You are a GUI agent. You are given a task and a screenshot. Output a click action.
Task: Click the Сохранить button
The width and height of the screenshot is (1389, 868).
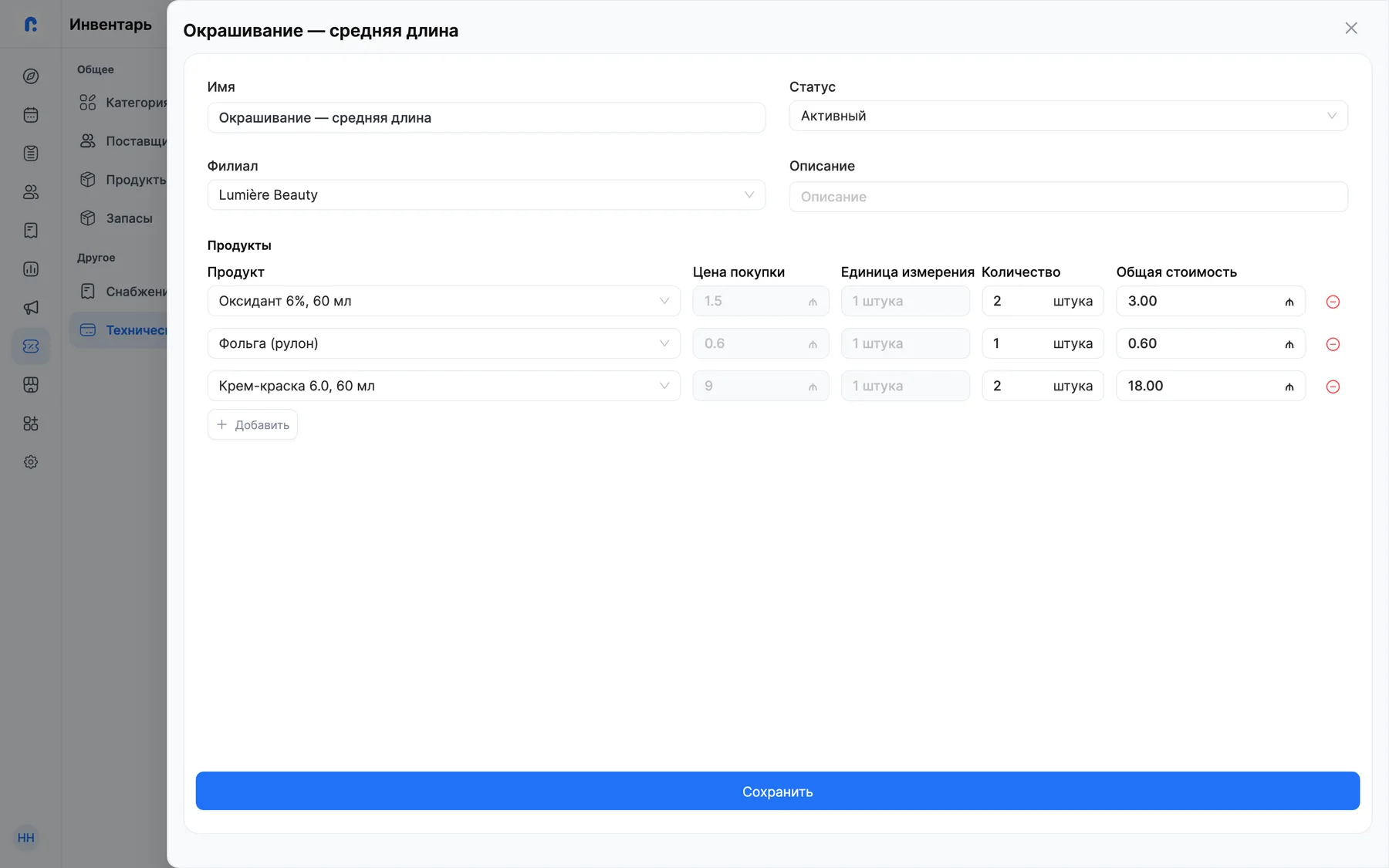coord(777,791)
